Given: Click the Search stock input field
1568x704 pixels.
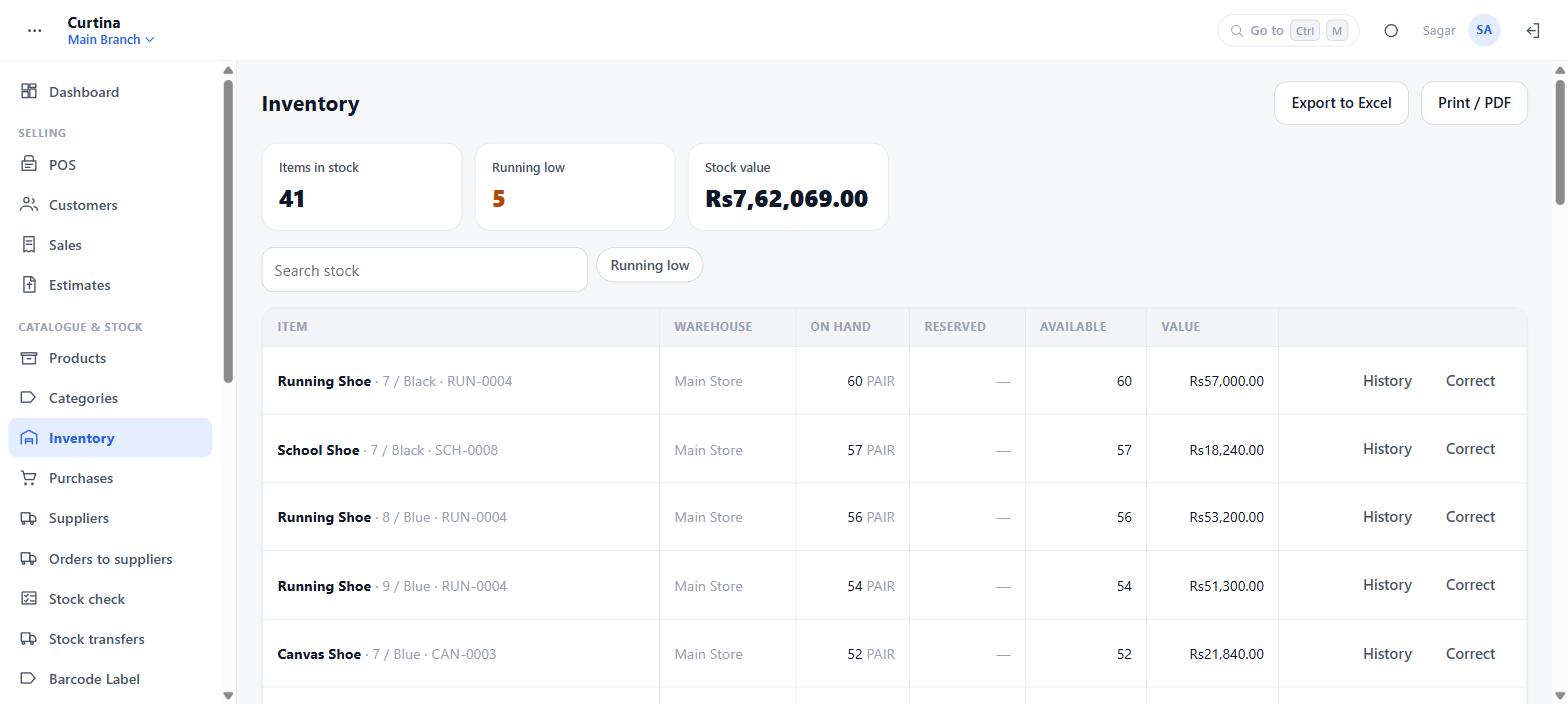Looking at the screenshot, I should pyautogui.click(x=424, y=270).
